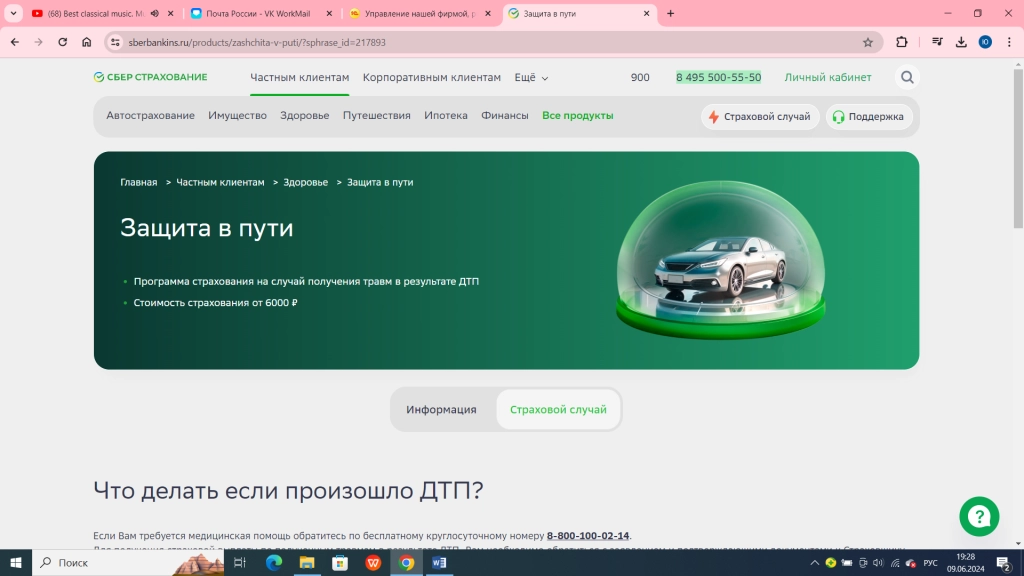This screenshot has height=576, width=1024.
Task: Expand the Ещё menu
Action: pos(531,77)
